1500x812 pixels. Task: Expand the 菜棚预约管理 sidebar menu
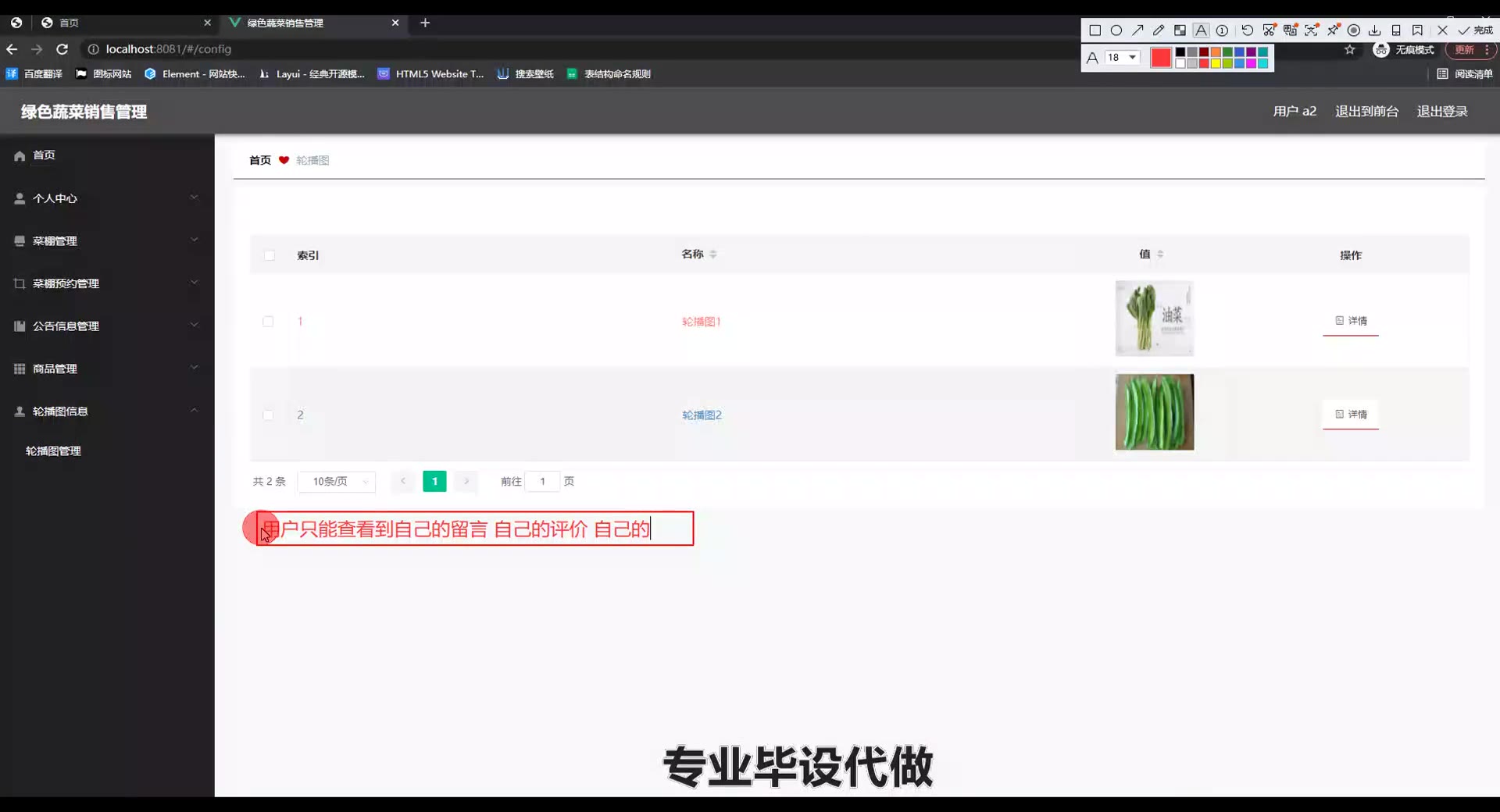coord(107,283)
